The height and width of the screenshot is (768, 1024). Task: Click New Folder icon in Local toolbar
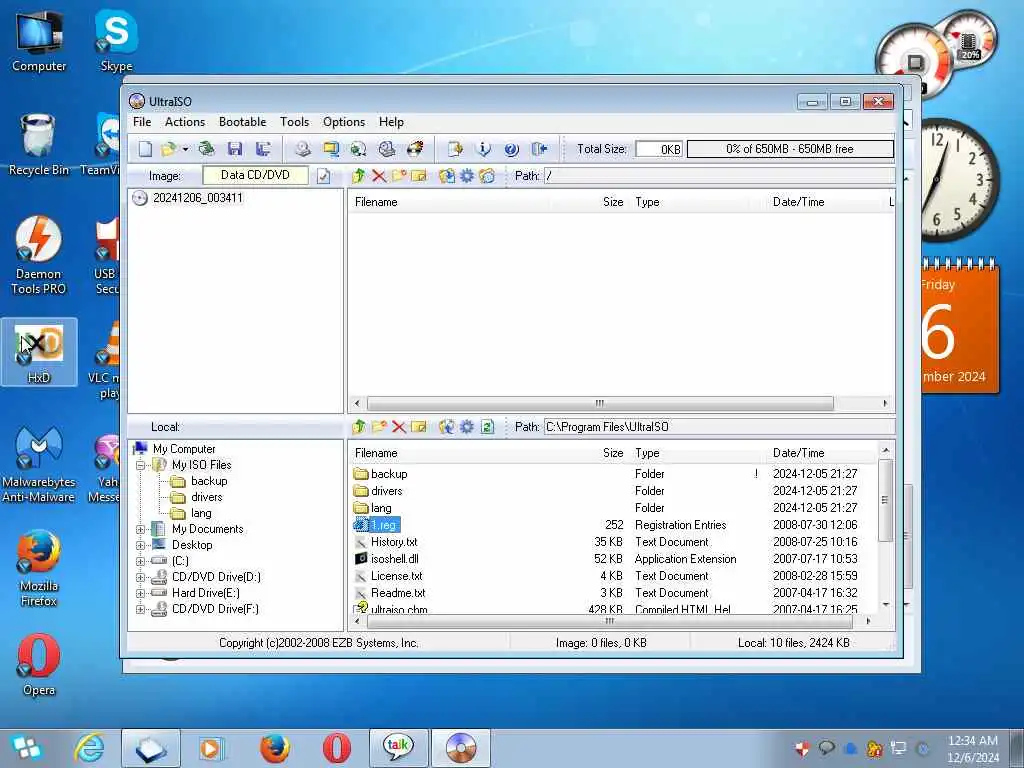click(x=379, y=427)
